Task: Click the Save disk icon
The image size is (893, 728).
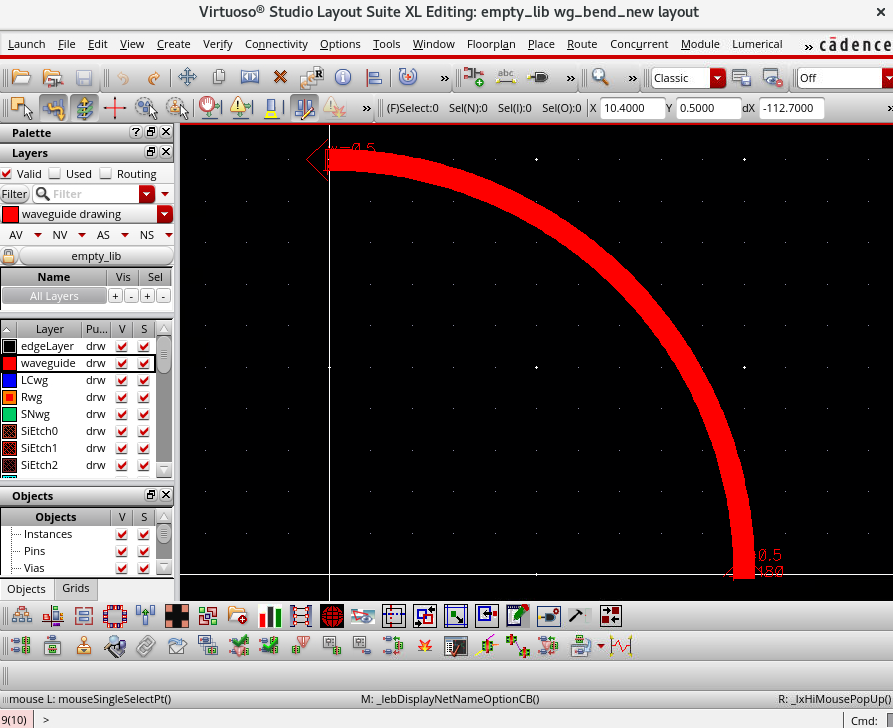Action: (84, 77)
